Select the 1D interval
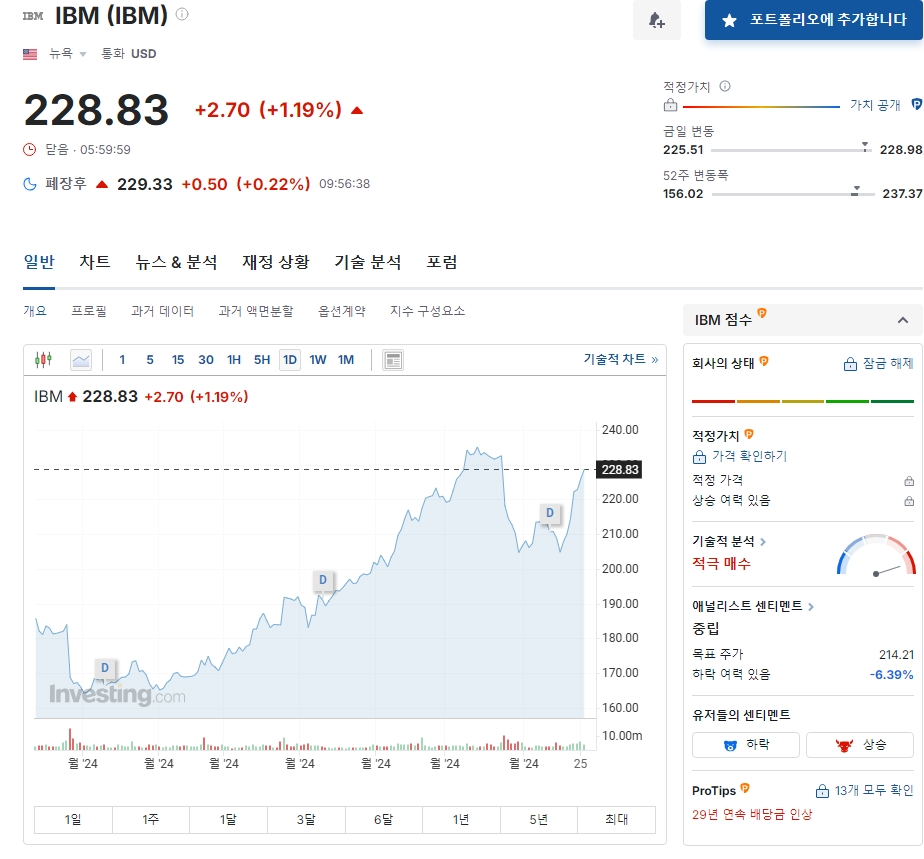Screen dimensions: 924x859 (x=290, y=359)
